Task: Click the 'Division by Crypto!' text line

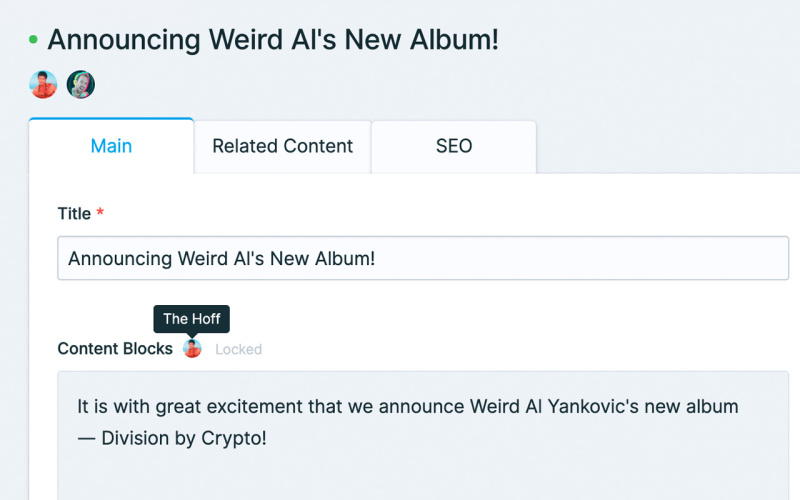Action: (x=184, y=438)
